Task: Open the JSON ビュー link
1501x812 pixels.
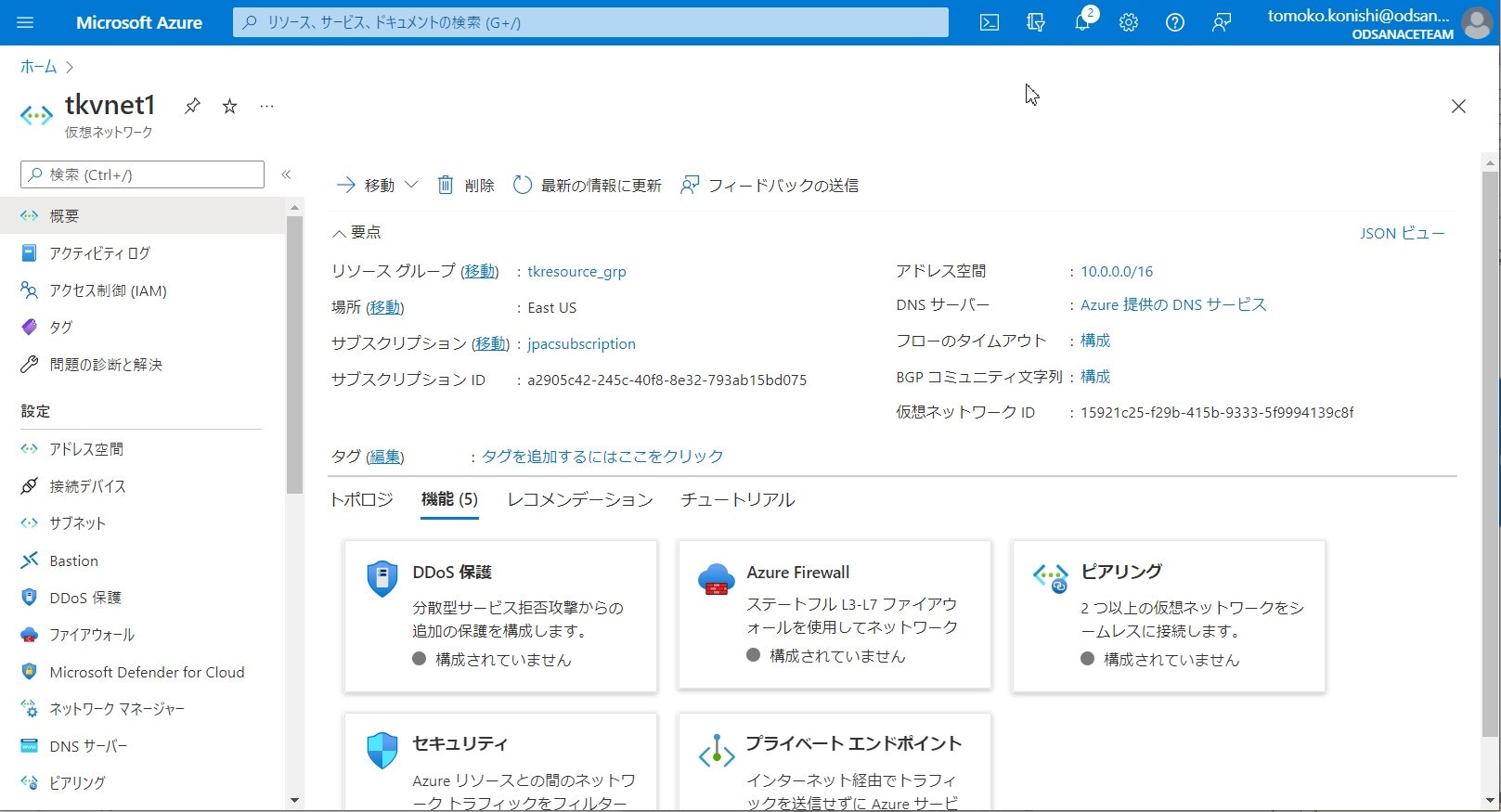Action: 1403,233
